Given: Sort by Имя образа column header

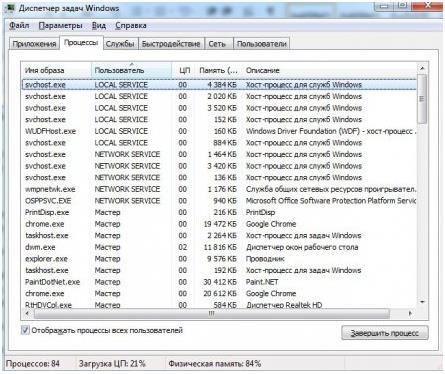Looking at the screenshot, I should (57, 70).
